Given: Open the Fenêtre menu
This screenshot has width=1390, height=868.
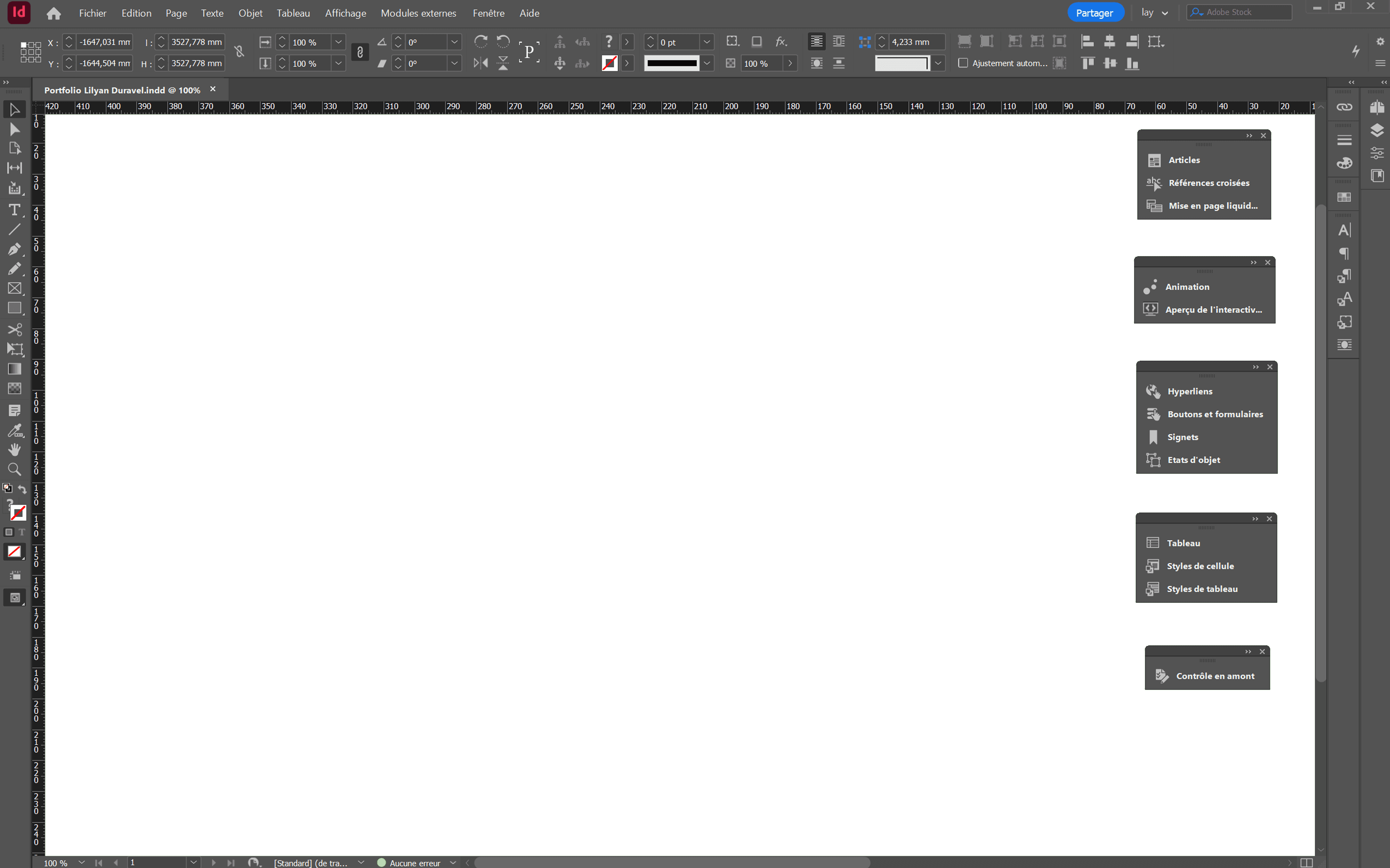Looking at the screenshot, I should click(488, 13).
